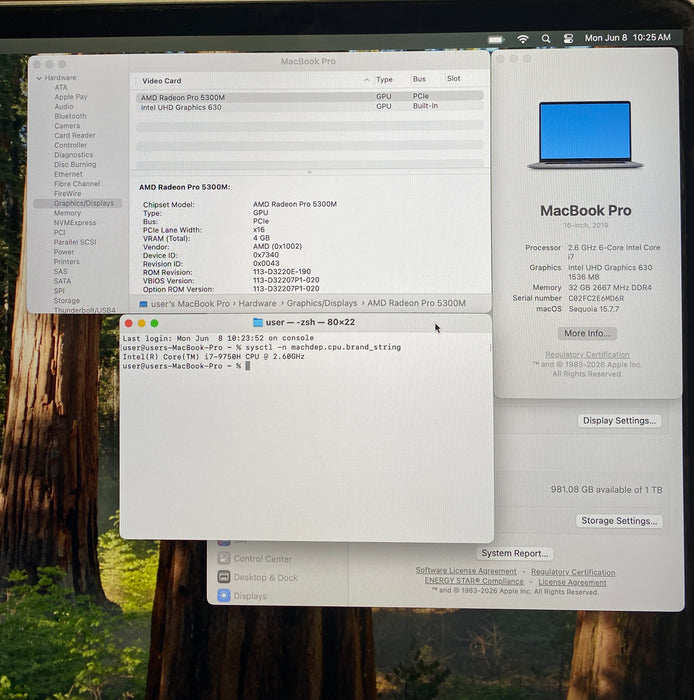
Task: Open the battery status menu bar icon
Action: [x=495, y=39]
